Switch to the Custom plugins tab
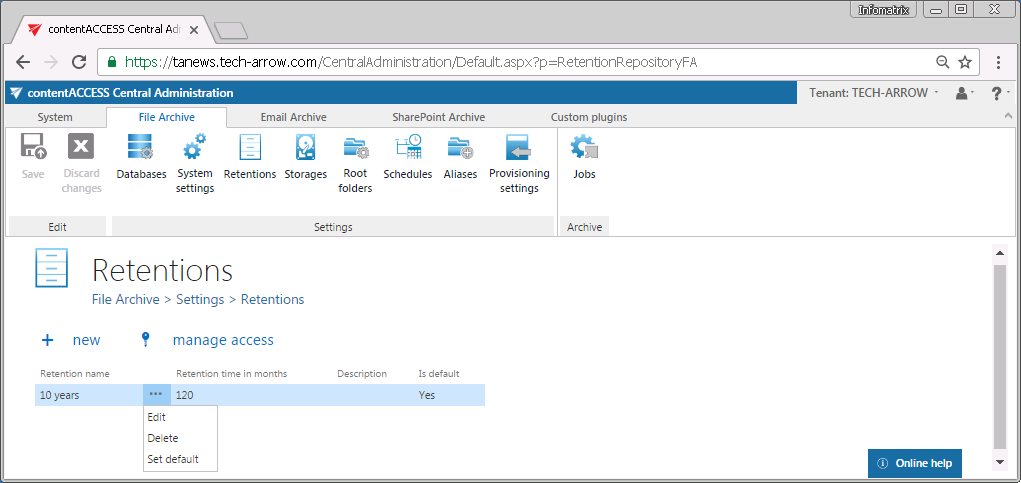Image resolution: width=1021 pixels, height=483 pixels. tap(589, 117)
